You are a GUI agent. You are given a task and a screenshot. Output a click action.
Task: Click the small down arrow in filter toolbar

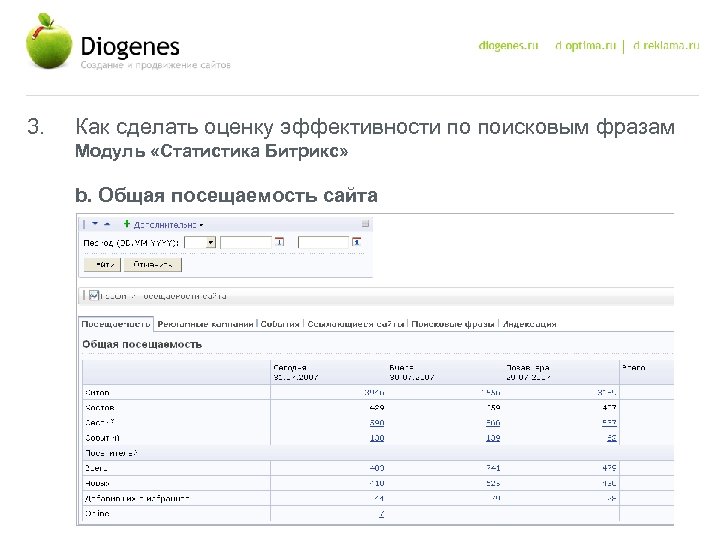coord(93,224)
